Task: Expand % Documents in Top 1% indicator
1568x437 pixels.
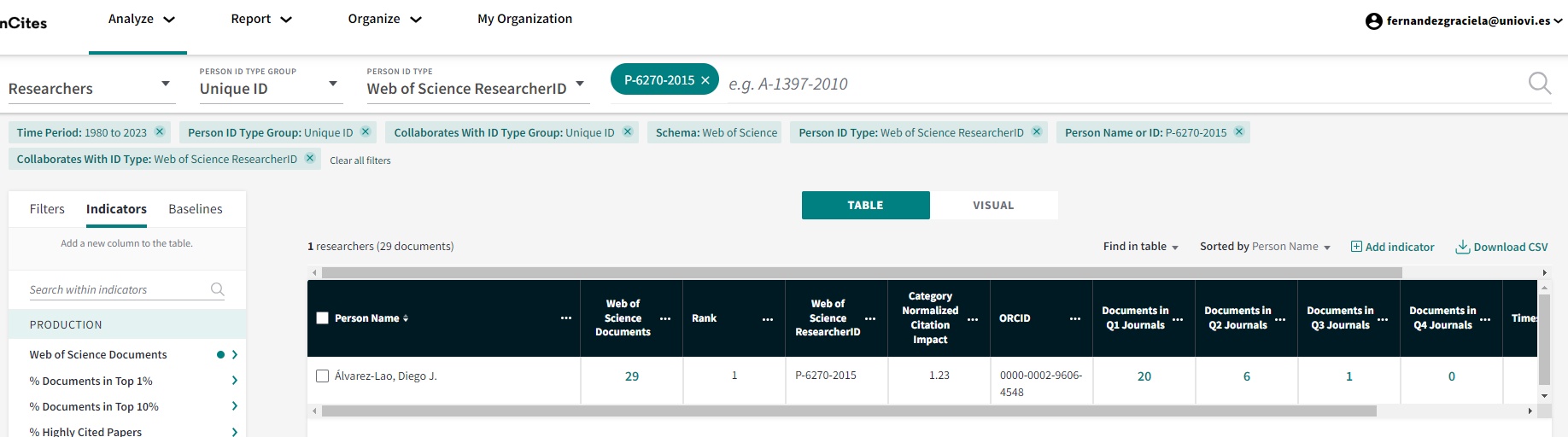Action: tap(234, 381)
